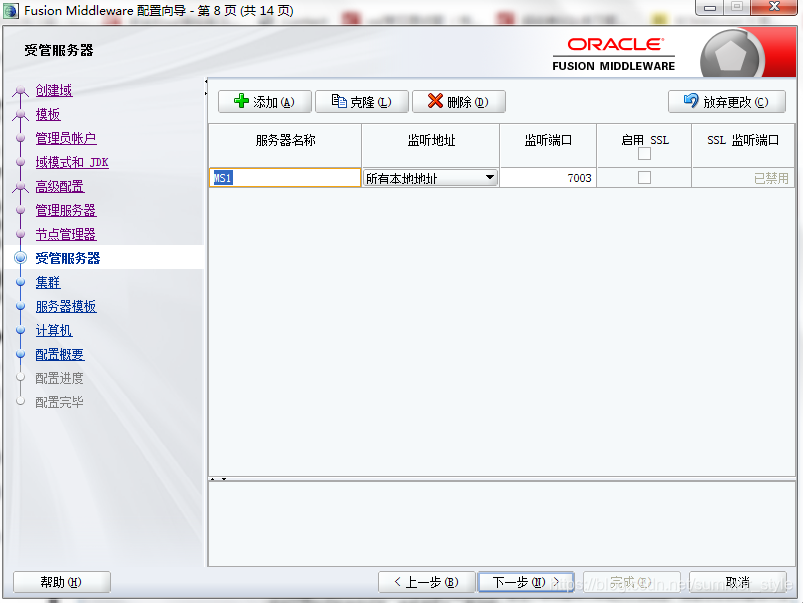This screenshot has height=603, width=803.
Task: Click listen port cell 7003
Action: click(x=548, y=178)
